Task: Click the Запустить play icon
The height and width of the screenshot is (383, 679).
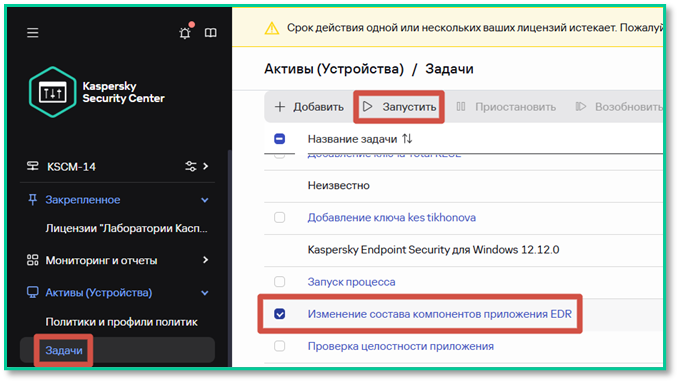Action: 368,107
